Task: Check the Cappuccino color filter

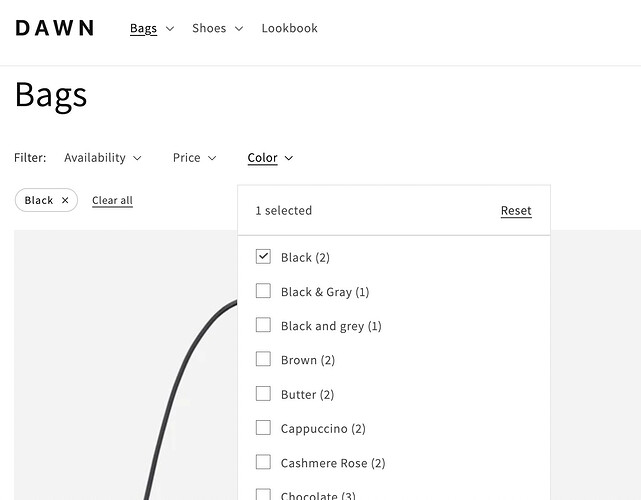Action: tap(263, 428)
